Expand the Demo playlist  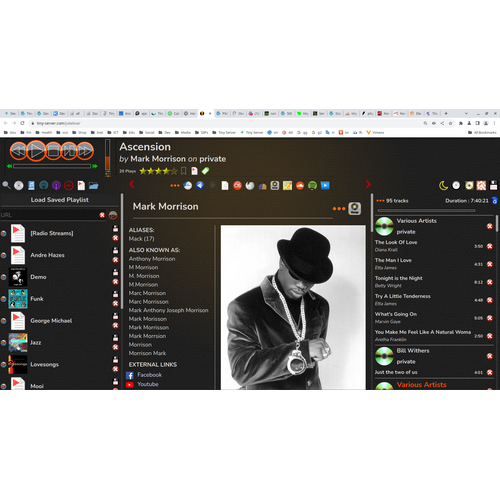pos(3,277)
